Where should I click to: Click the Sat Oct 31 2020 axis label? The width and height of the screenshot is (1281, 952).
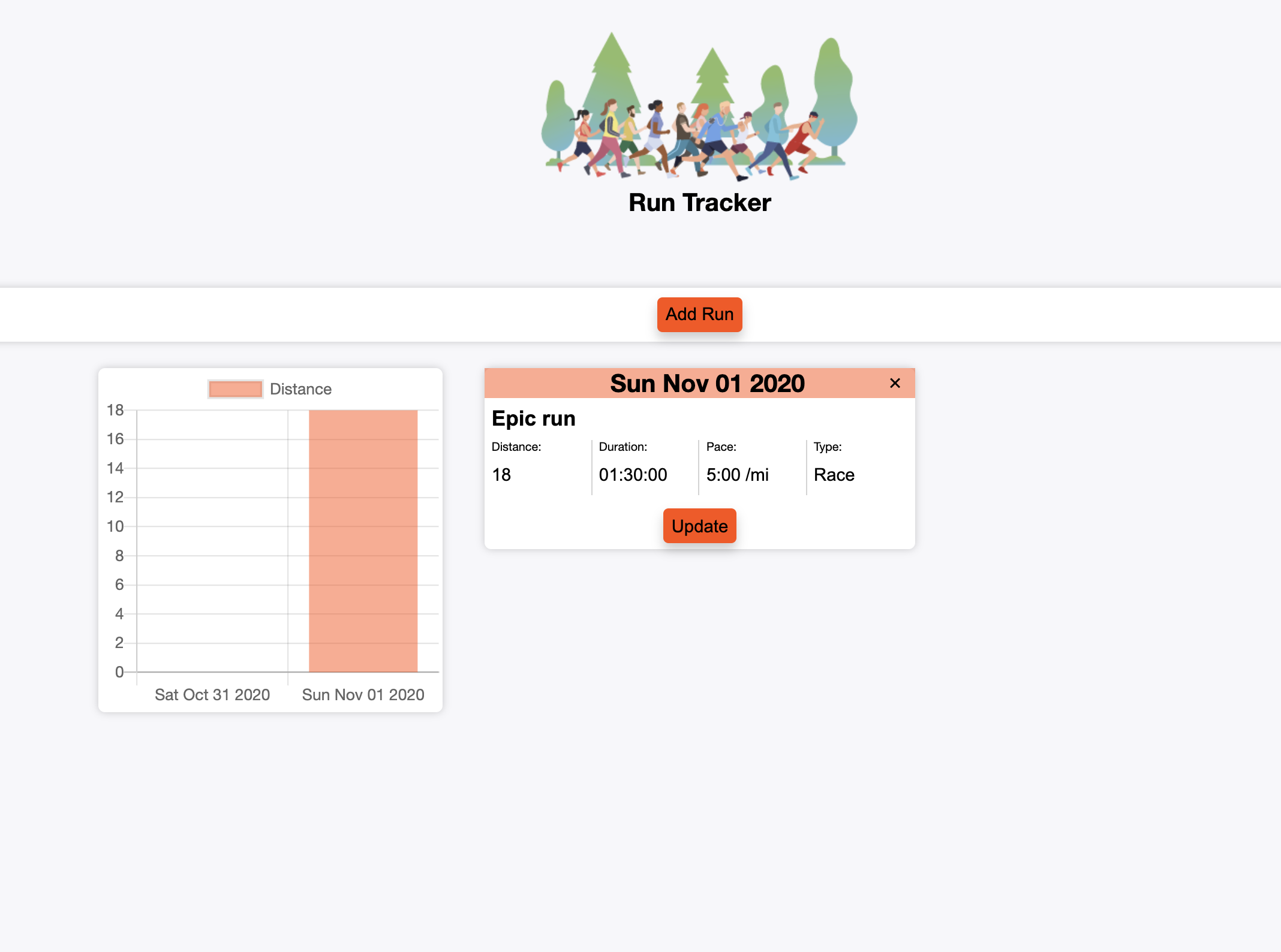tap(212, 695)
